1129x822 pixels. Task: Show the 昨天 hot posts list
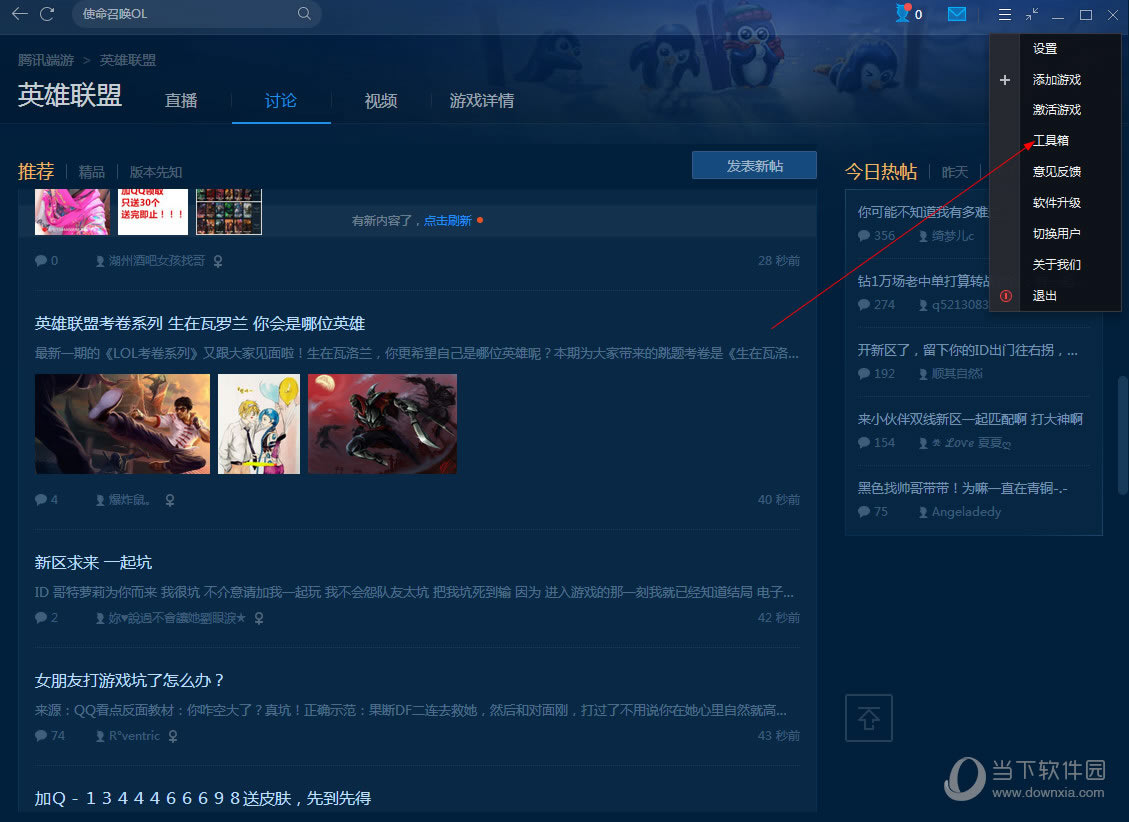click(955, 172)
